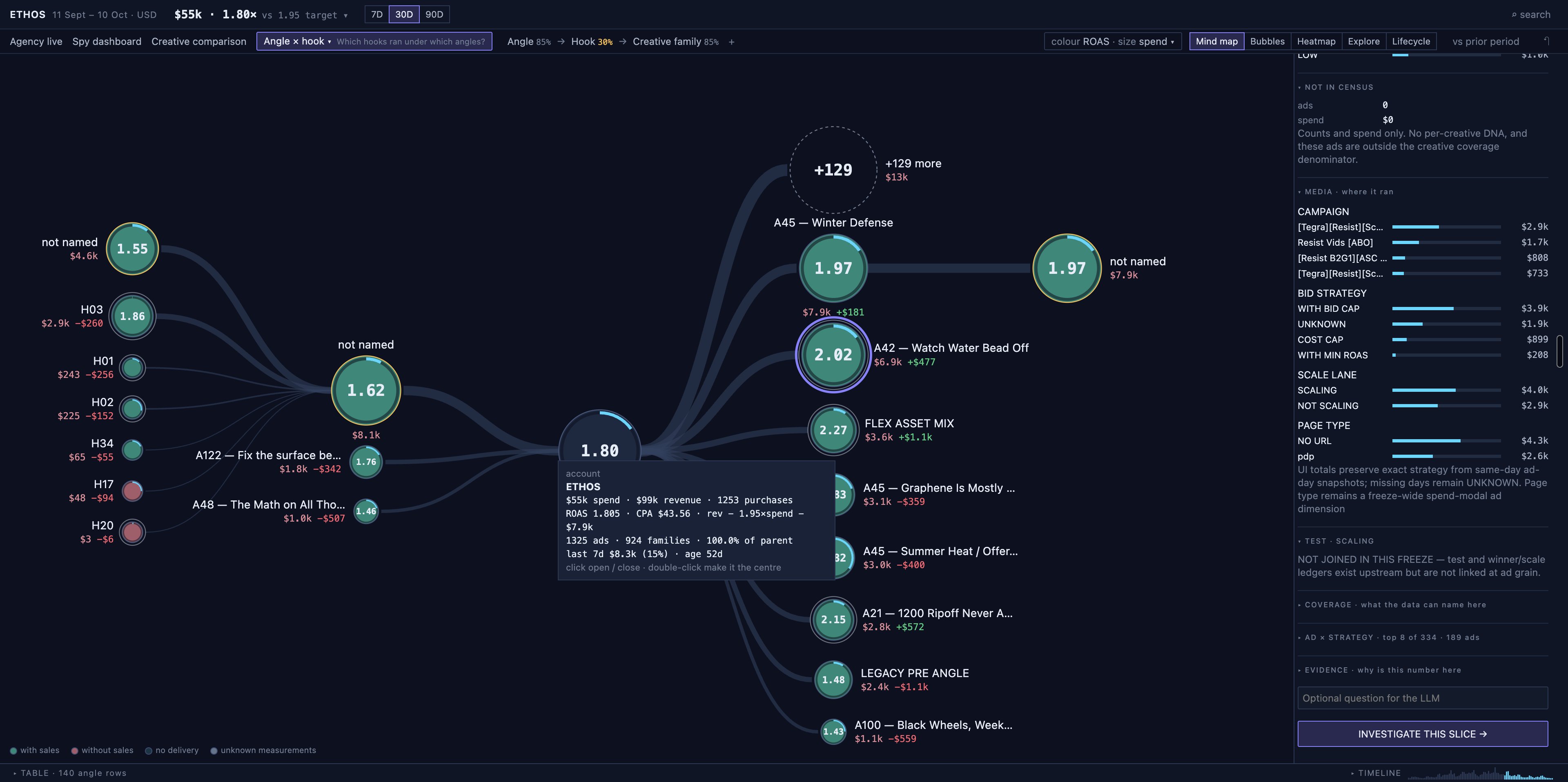Screen dimensions: 1568x782
Task: Click the right panel vertical scrollbar handle
Action: tap(1559, 351)
